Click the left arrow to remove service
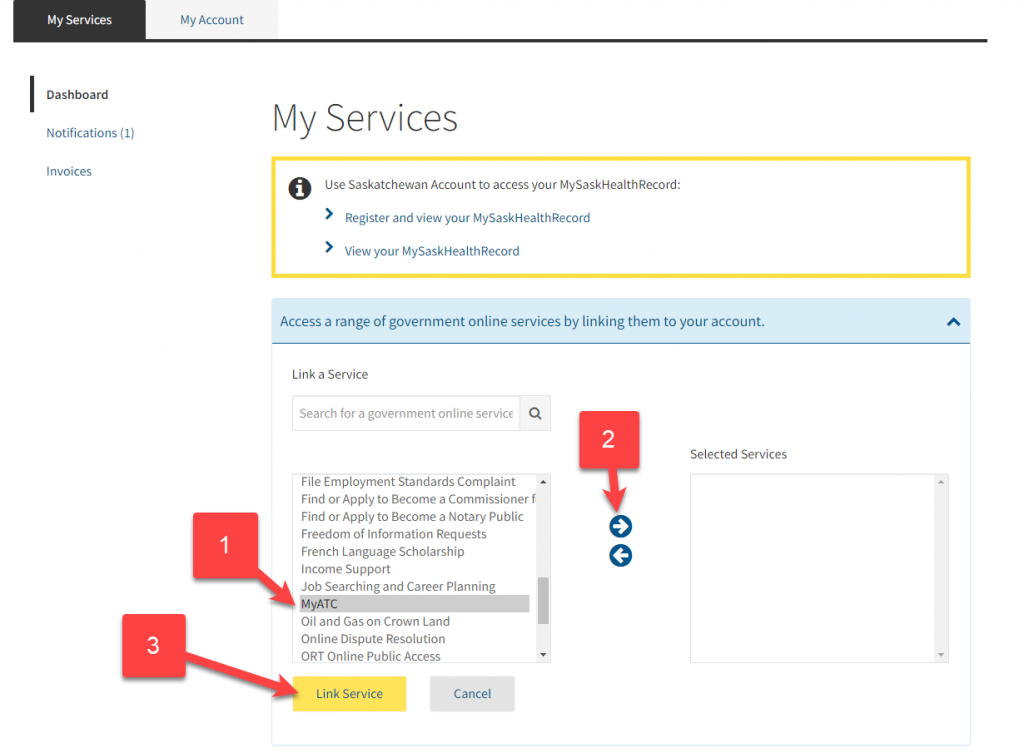Screen dimensions: 1024x753 [x=620, y=555]
